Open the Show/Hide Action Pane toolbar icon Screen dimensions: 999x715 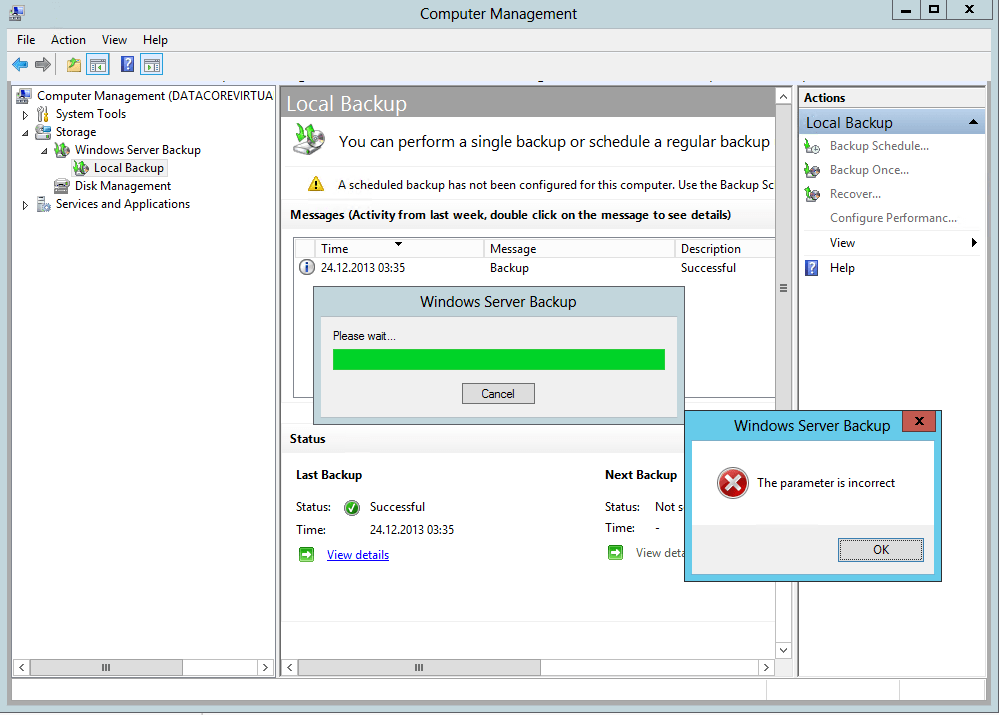[x=151, y=63]
